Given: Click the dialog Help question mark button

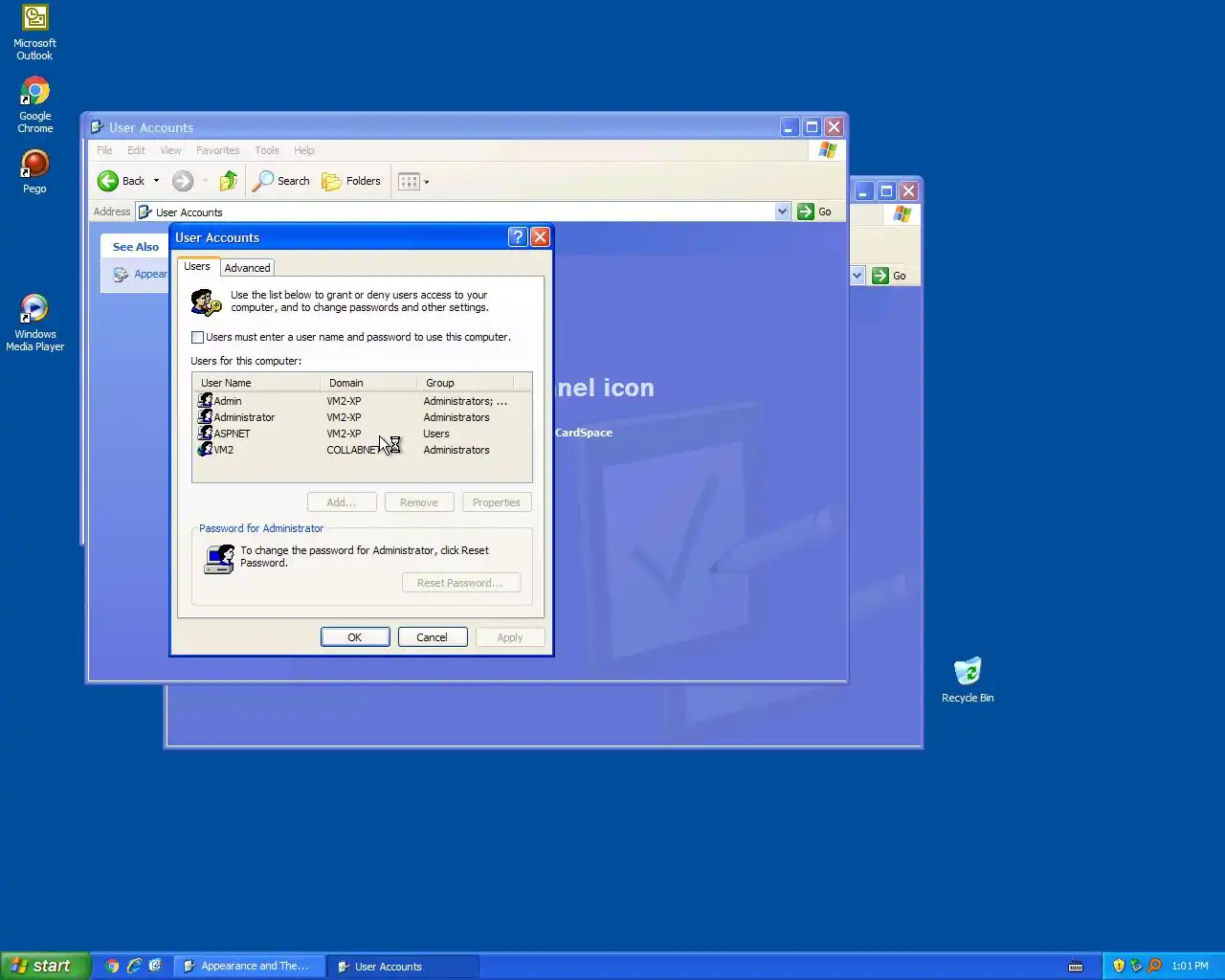Looking at the screenshot, I should (x=518, y=237).
